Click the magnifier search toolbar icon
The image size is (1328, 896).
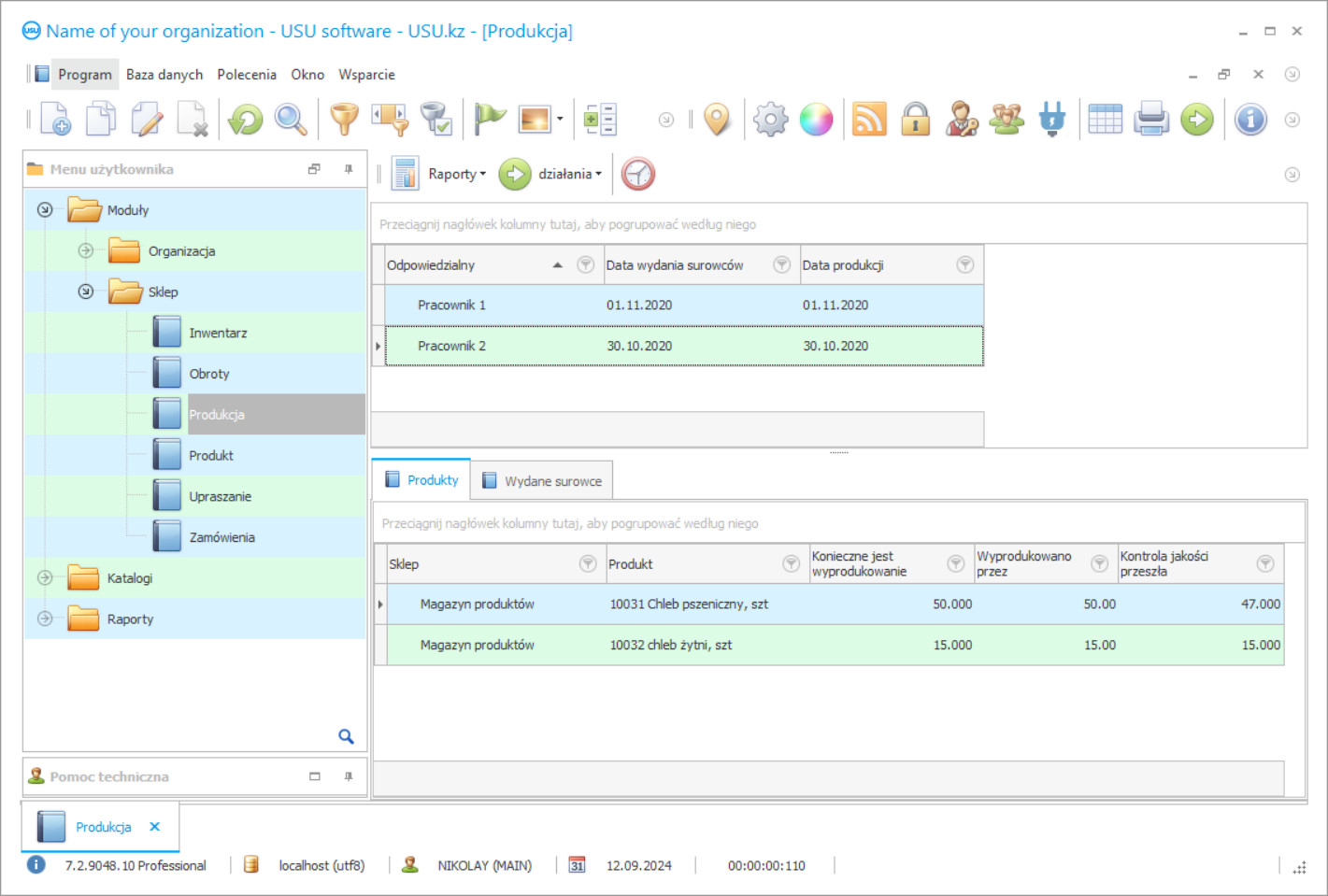[291, 120]
